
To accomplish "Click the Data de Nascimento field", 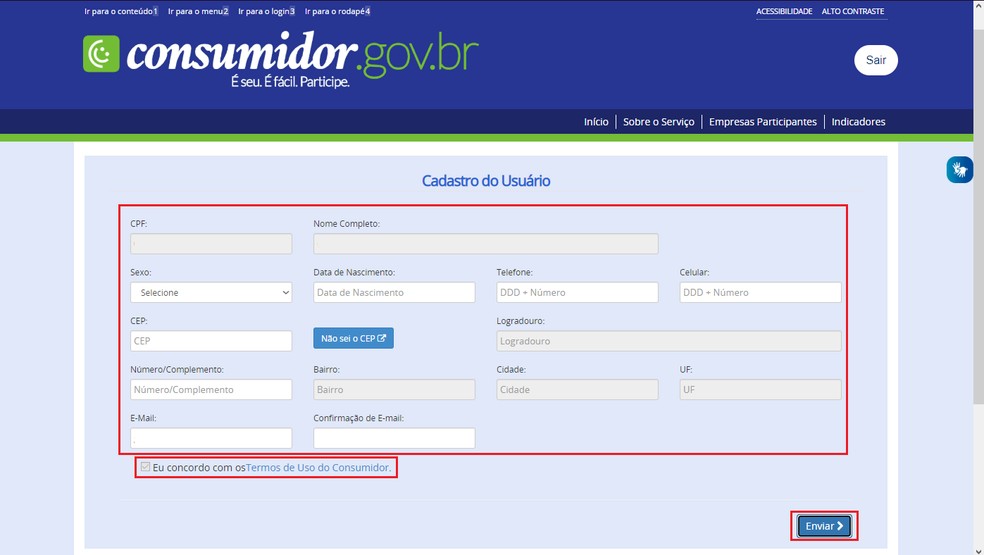I will pyautogui.click(x=394, y=293).
